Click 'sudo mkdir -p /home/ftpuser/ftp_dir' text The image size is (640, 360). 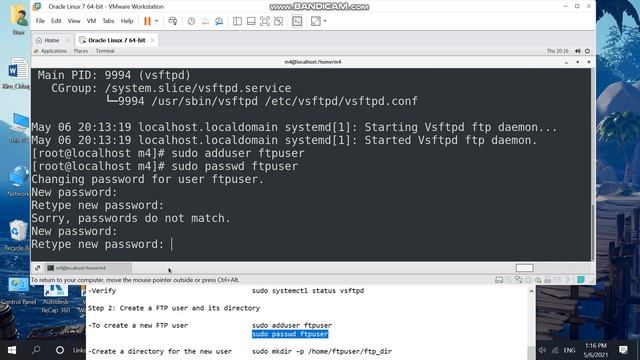tap(322, 351)
